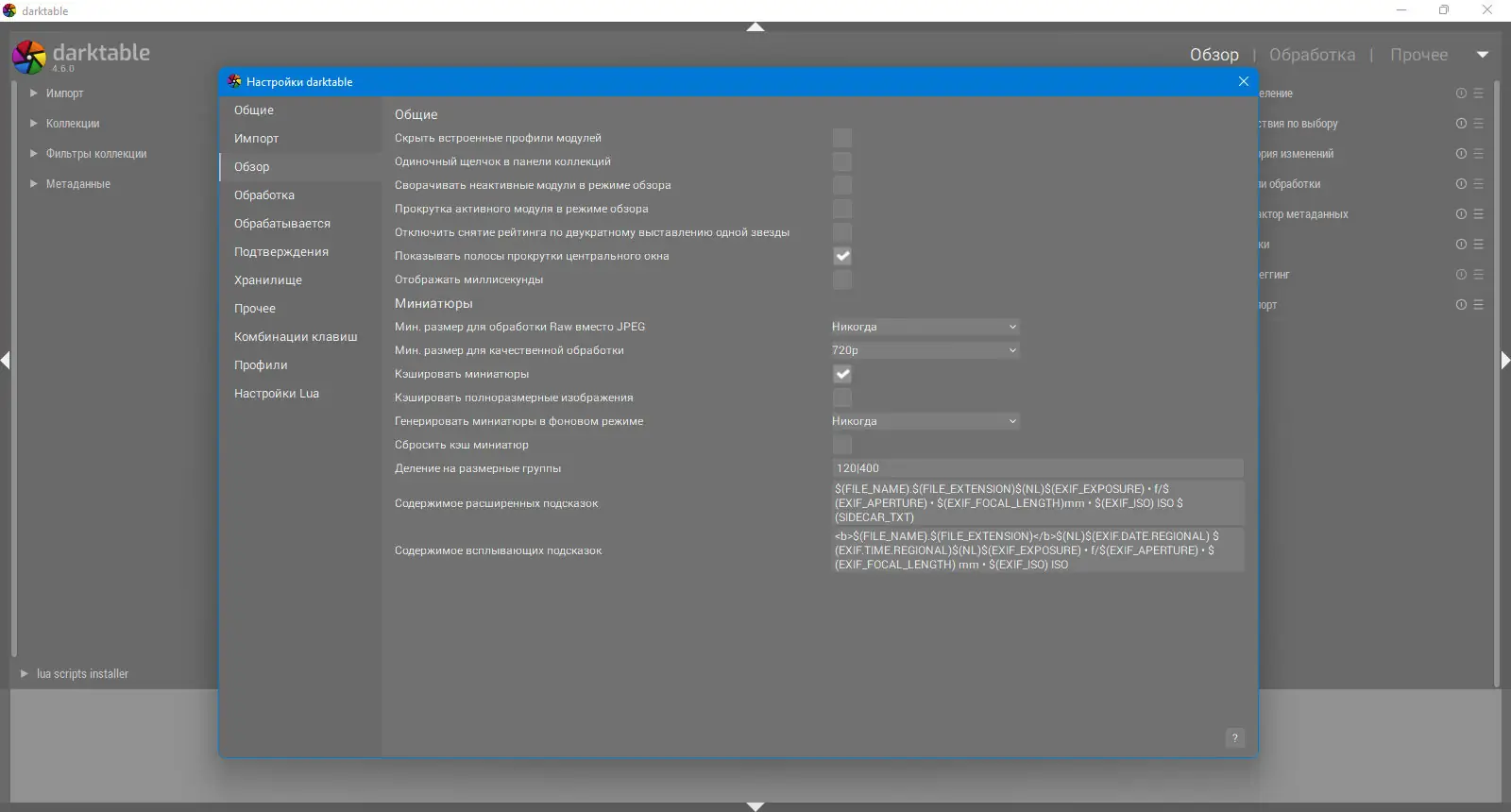Uncheck Показывать полосы прокрутки центрального окна
Viewport: 1511px width, 812px height.
pos(842,256)
